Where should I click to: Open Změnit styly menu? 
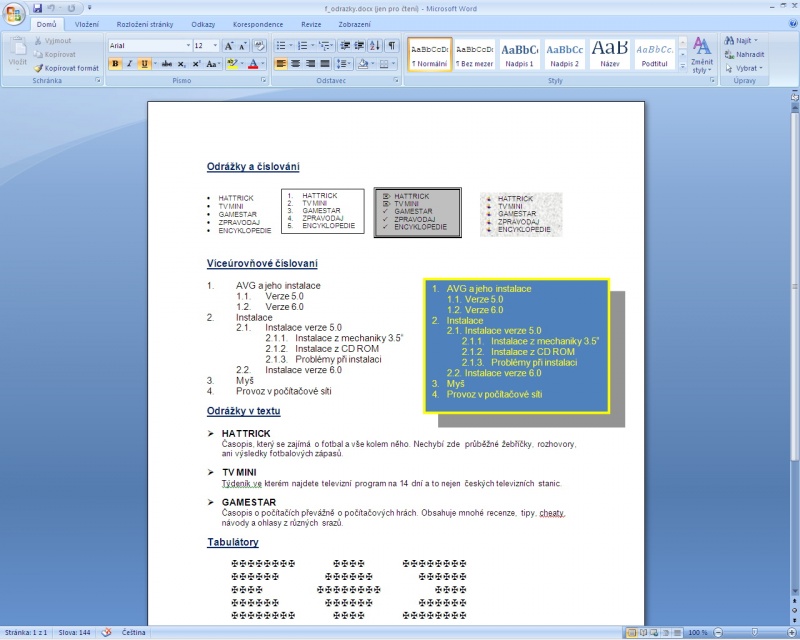[x=702, y=55]
